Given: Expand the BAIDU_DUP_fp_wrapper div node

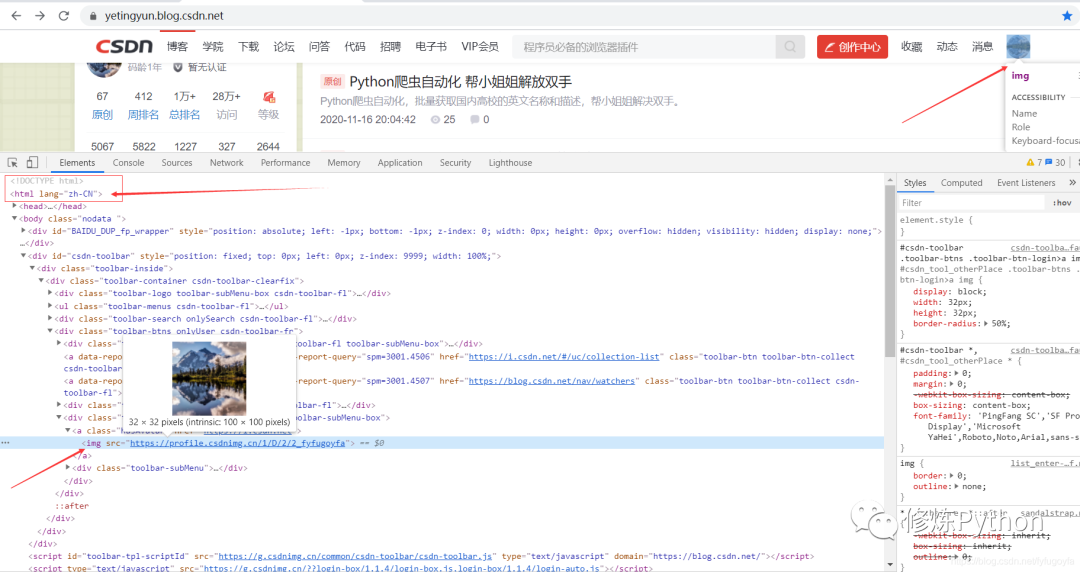Looking at the screenshot, I should (x=23, y=231).
